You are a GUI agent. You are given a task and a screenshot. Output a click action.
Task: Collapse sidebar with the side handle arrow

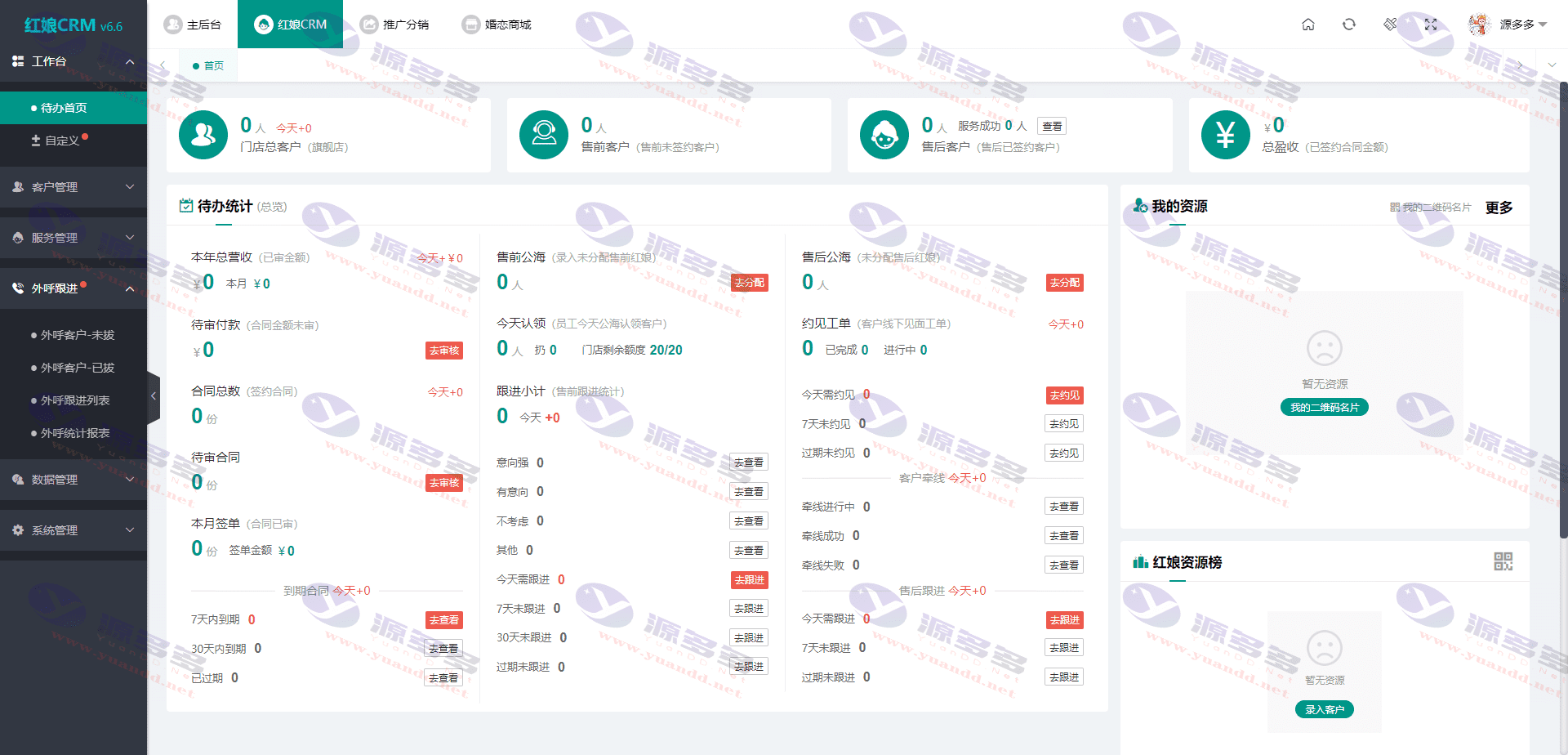tap(154, 396)
